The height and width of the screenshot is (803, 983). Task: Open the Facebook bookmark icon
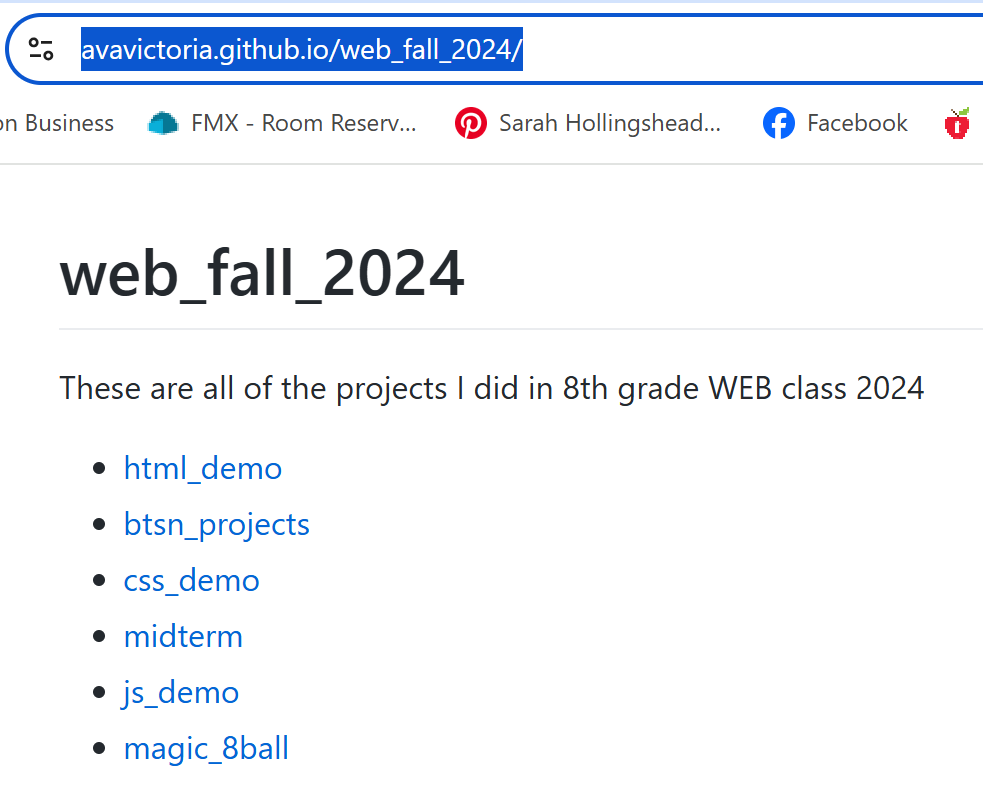779,123
